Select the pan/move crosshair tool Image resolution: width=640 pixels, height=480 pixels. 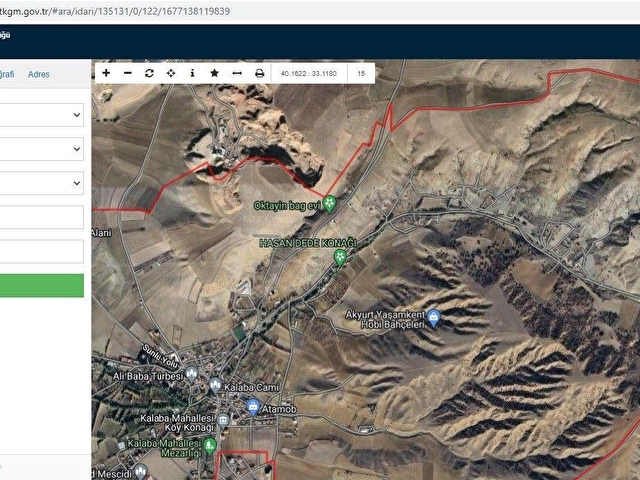[x=171, y=73]
